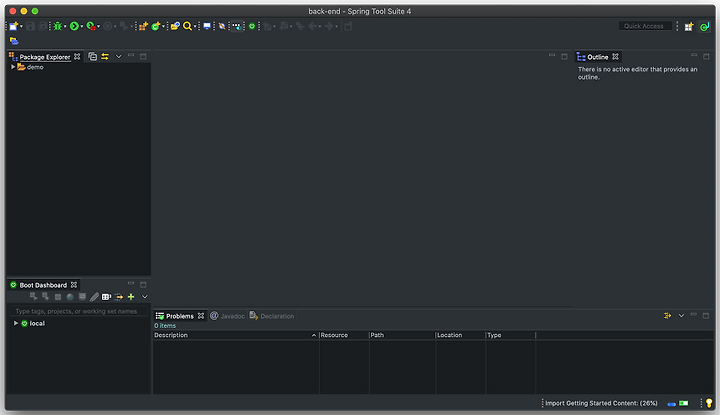The width and height of the screenshot is (720, 415).
Task: Click Boot Dashboard start or restart icon
Action: pos(33,297)
